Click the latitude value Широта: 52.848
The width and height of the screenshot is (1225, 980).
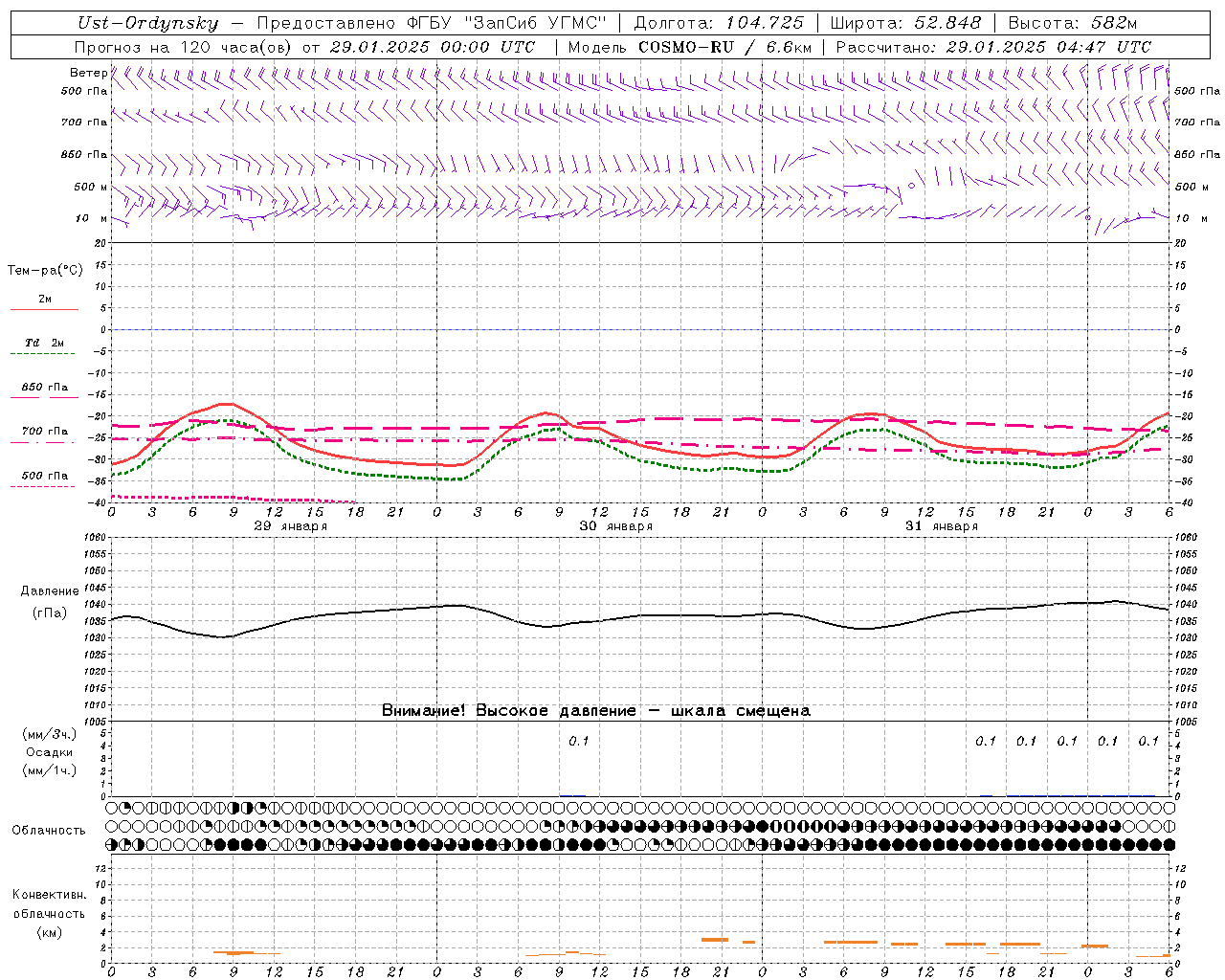[x=905, y=24]
